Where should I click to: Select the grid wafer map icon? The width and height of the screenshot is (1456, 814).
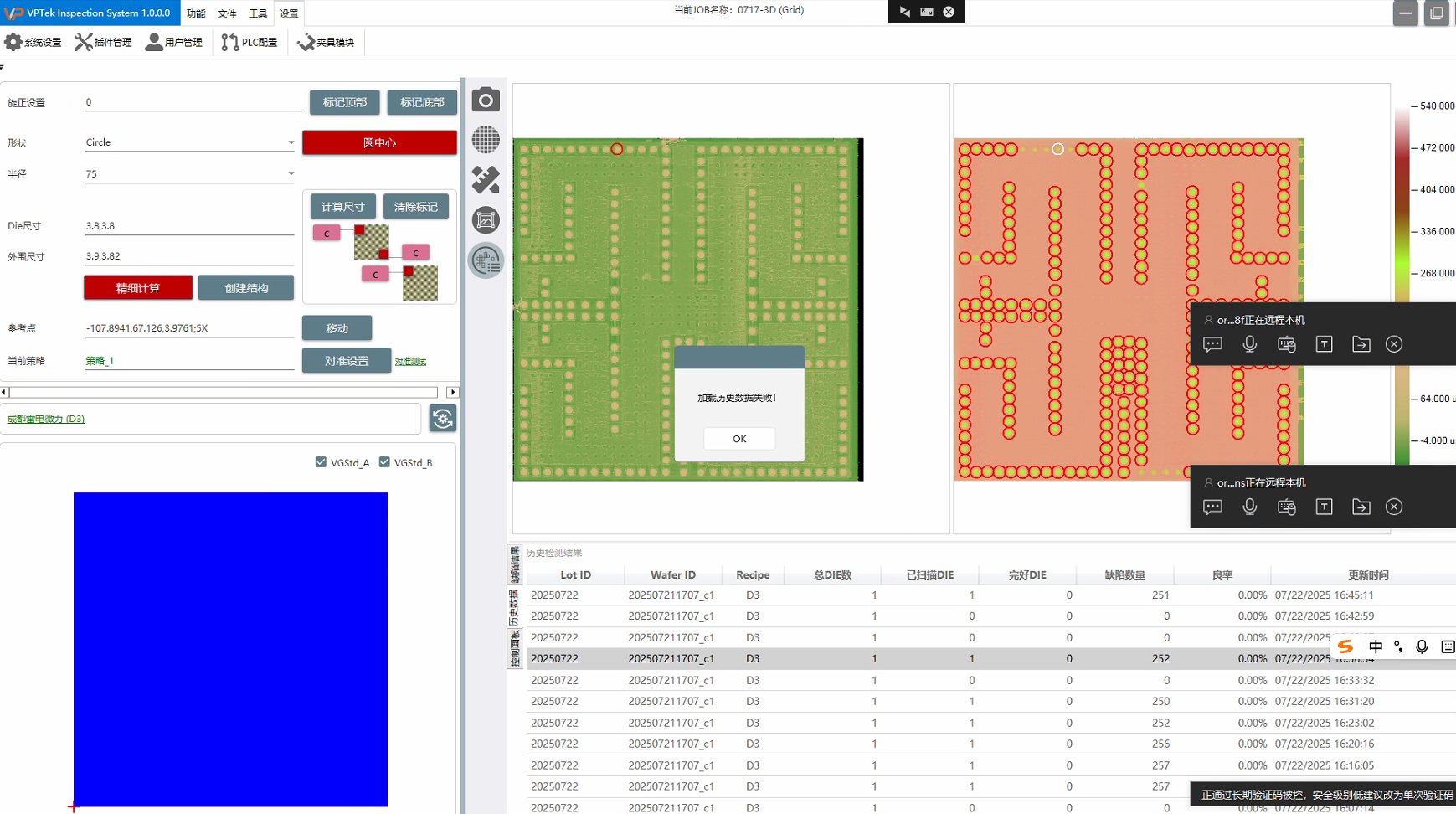(486, 140)
